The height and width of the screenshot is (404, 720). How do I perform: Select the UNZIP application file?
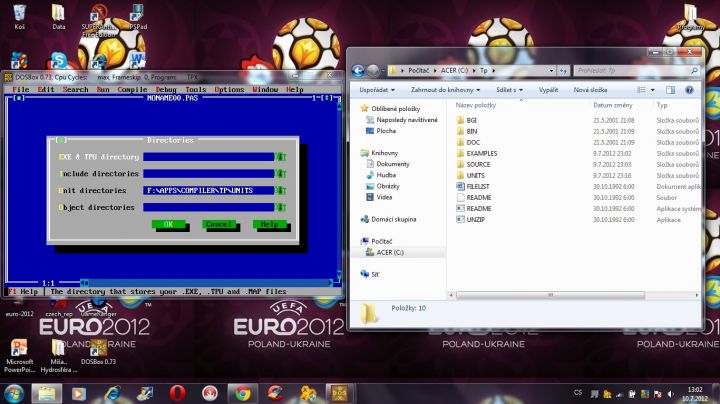pyautogui.click(x=470, y=219)
